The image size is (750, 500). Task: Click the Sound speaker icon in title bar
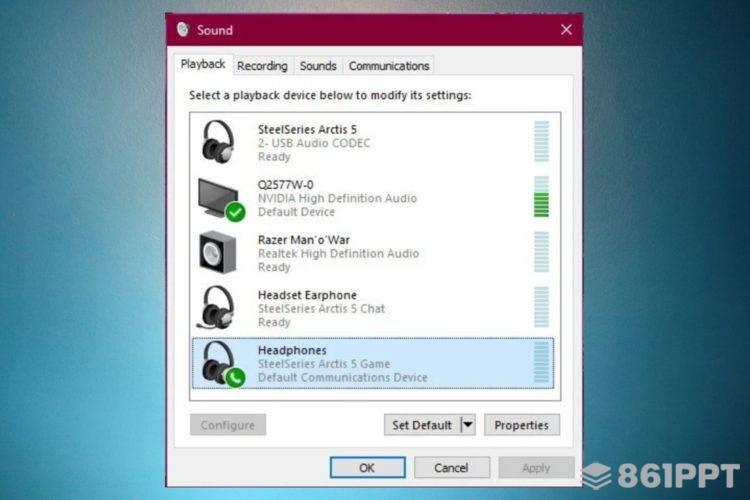pyautogui.click(x=183, y=30)
